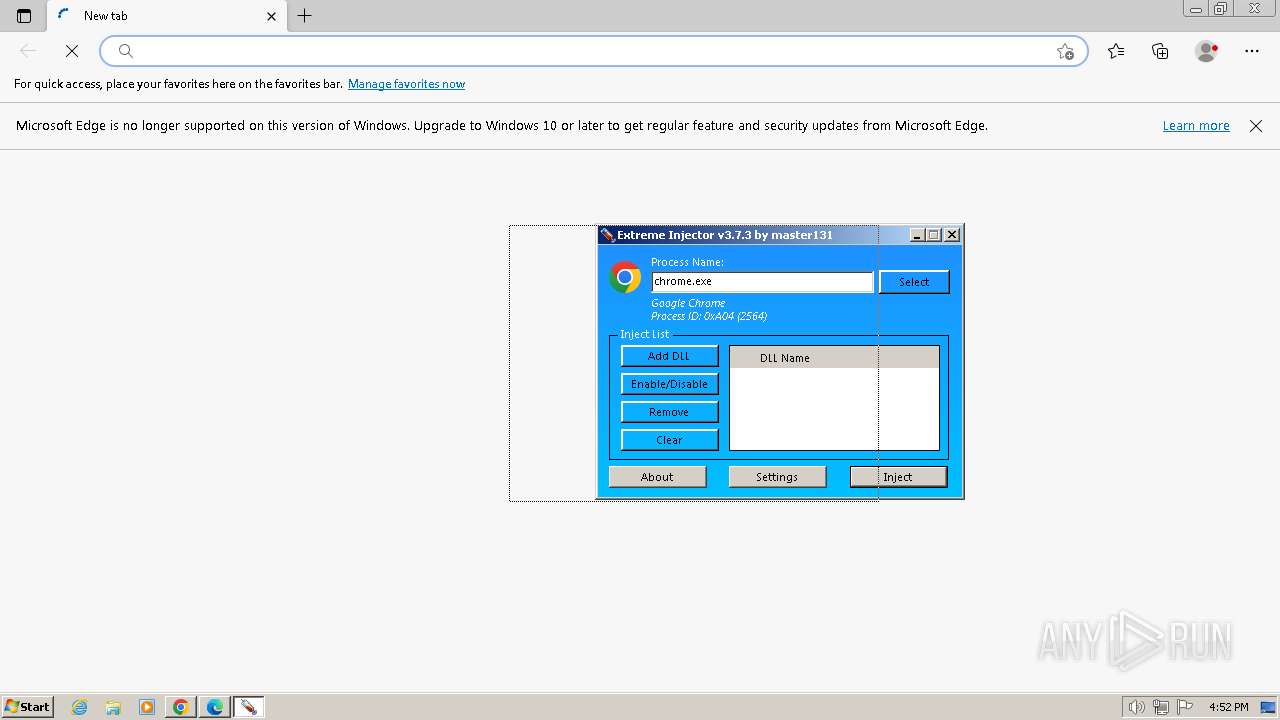Open Windows Media Player from taskbar
This screenshot has height=720, width=1280.
(147, 707)
